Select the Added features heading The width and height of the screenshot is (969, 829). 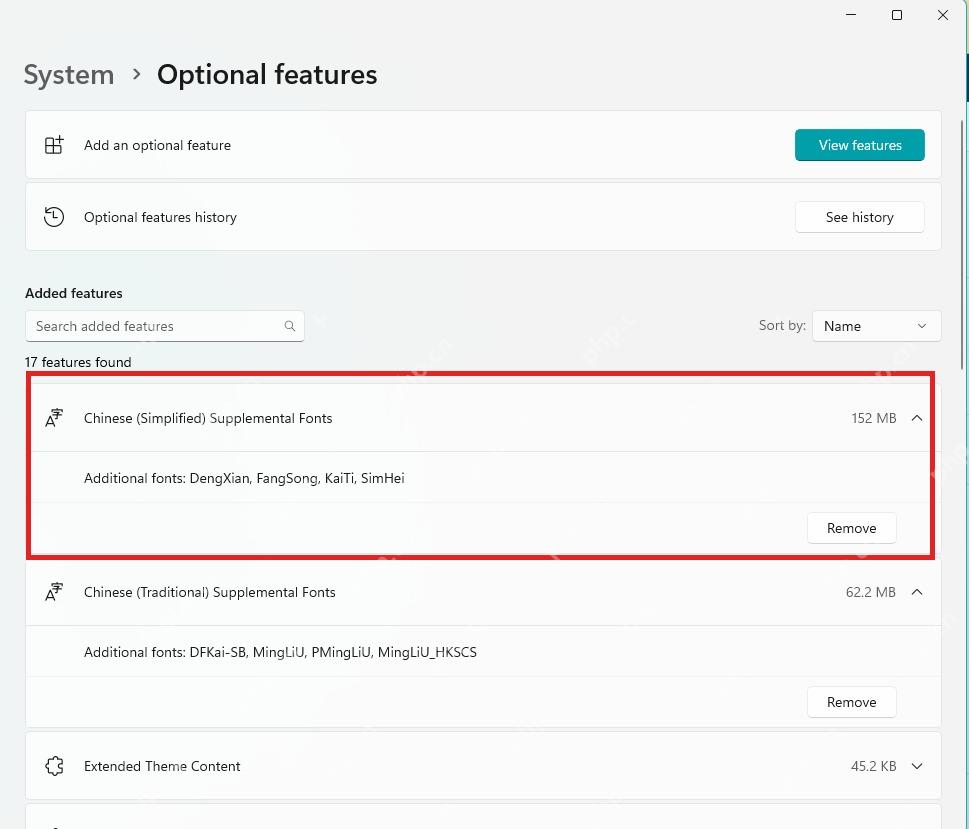tap(74, 293)
